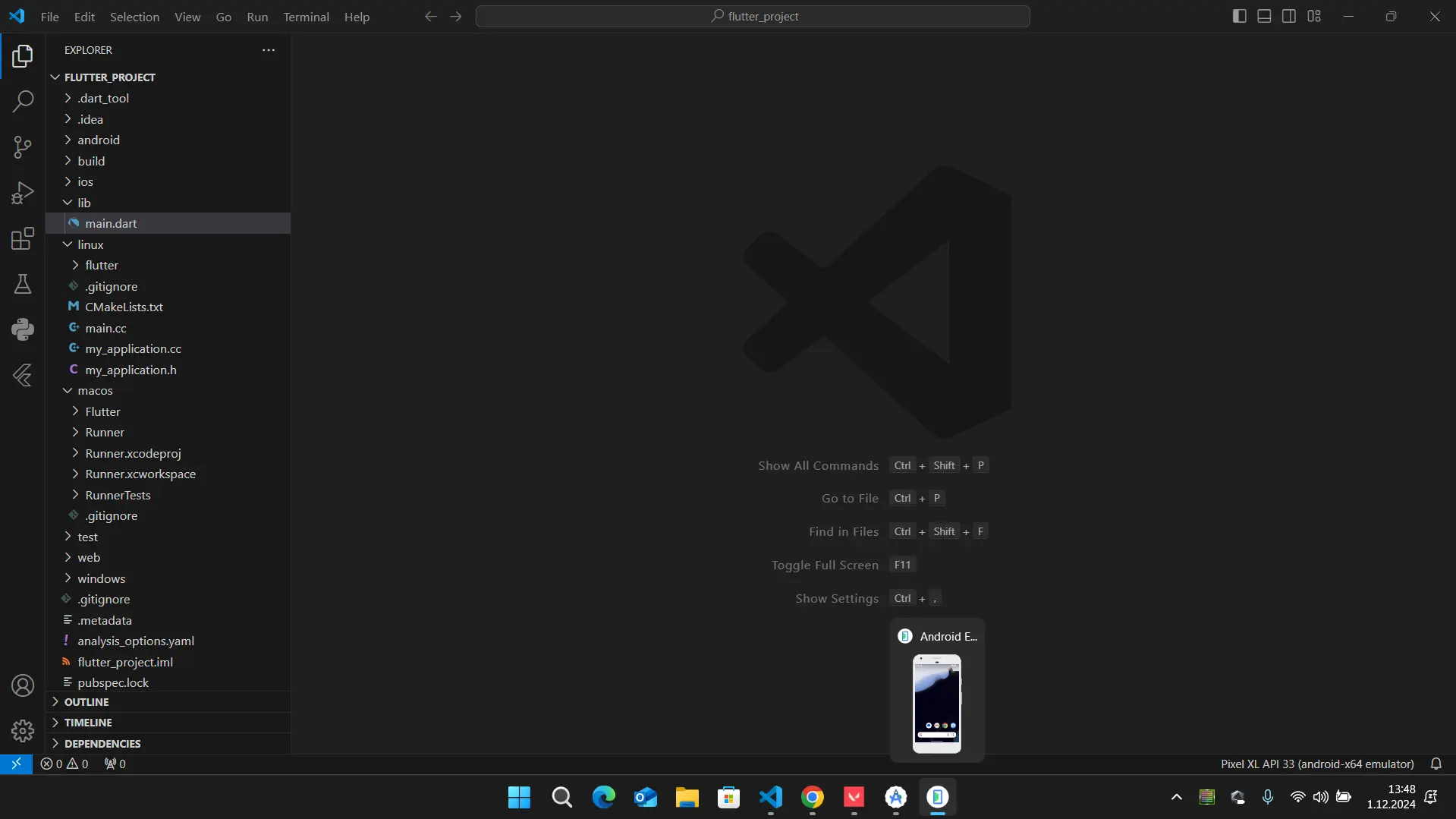This screenshot has height=819, width=1456.
Task: Click the Android Emulator preview thumbnail
Action: coord(937,704)
